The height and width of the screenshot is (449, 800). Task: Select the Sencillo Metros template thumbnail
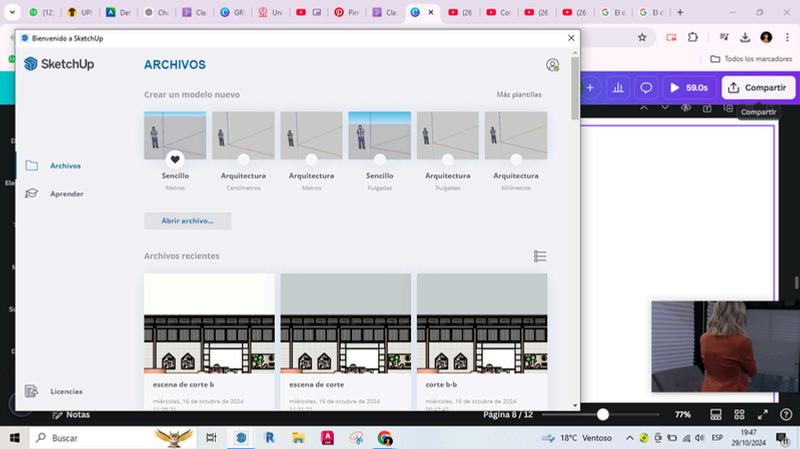coord(175,135)
